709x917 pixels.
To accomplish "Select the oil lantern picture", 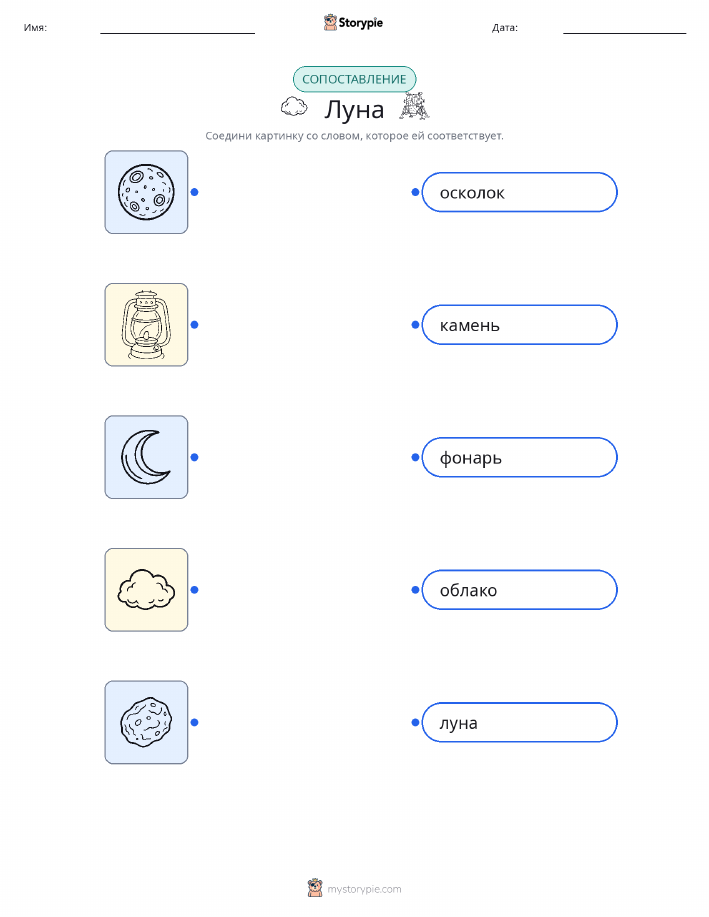I will click(146, 325).
